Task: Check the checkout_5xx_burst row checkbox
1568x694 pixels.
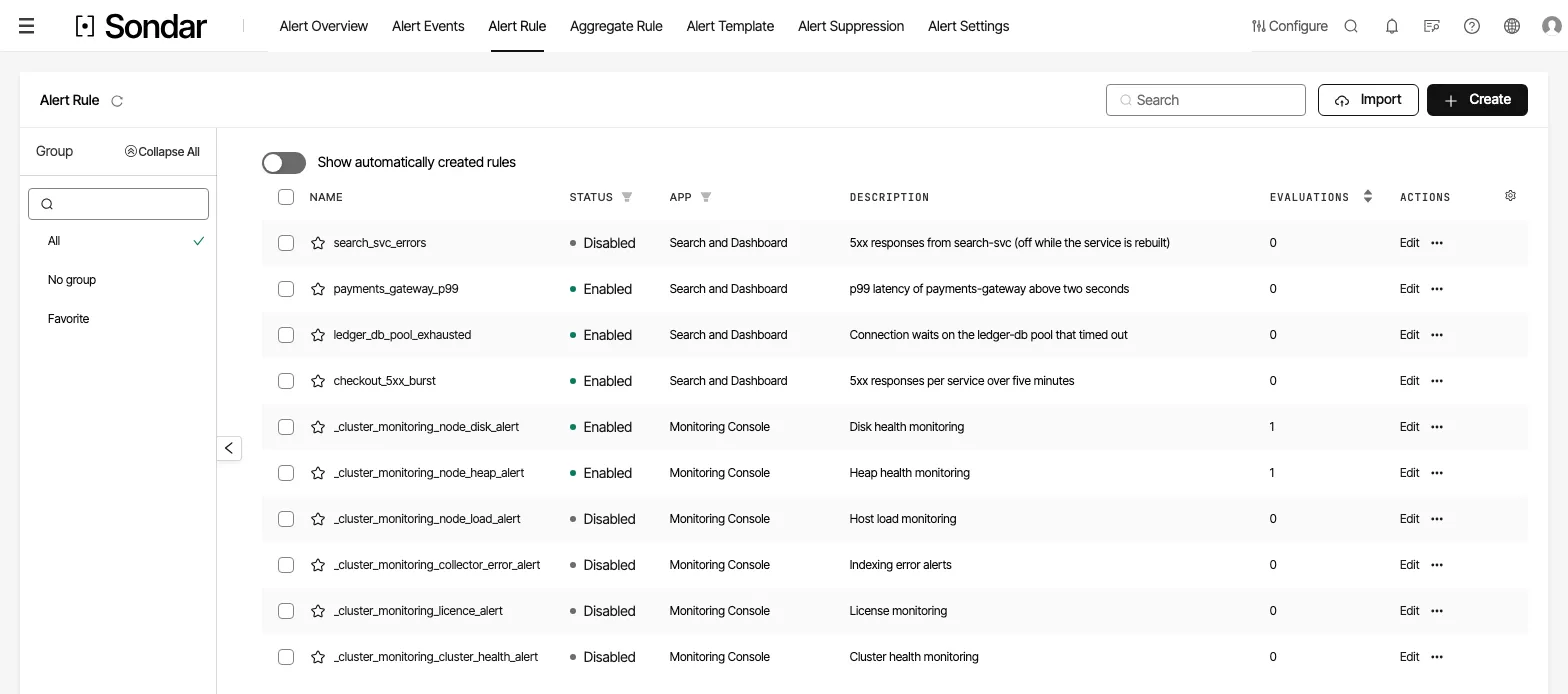Action: click(x=286, y=381)
